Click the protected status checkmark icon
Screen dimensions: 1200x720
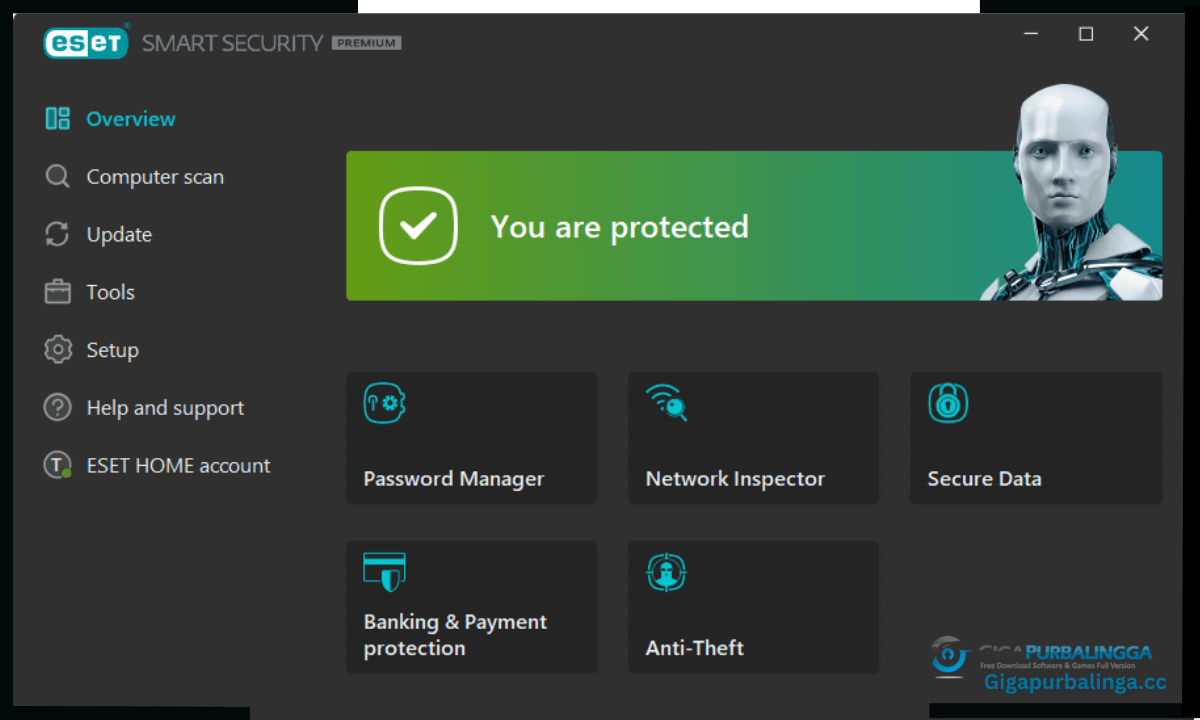418,226
